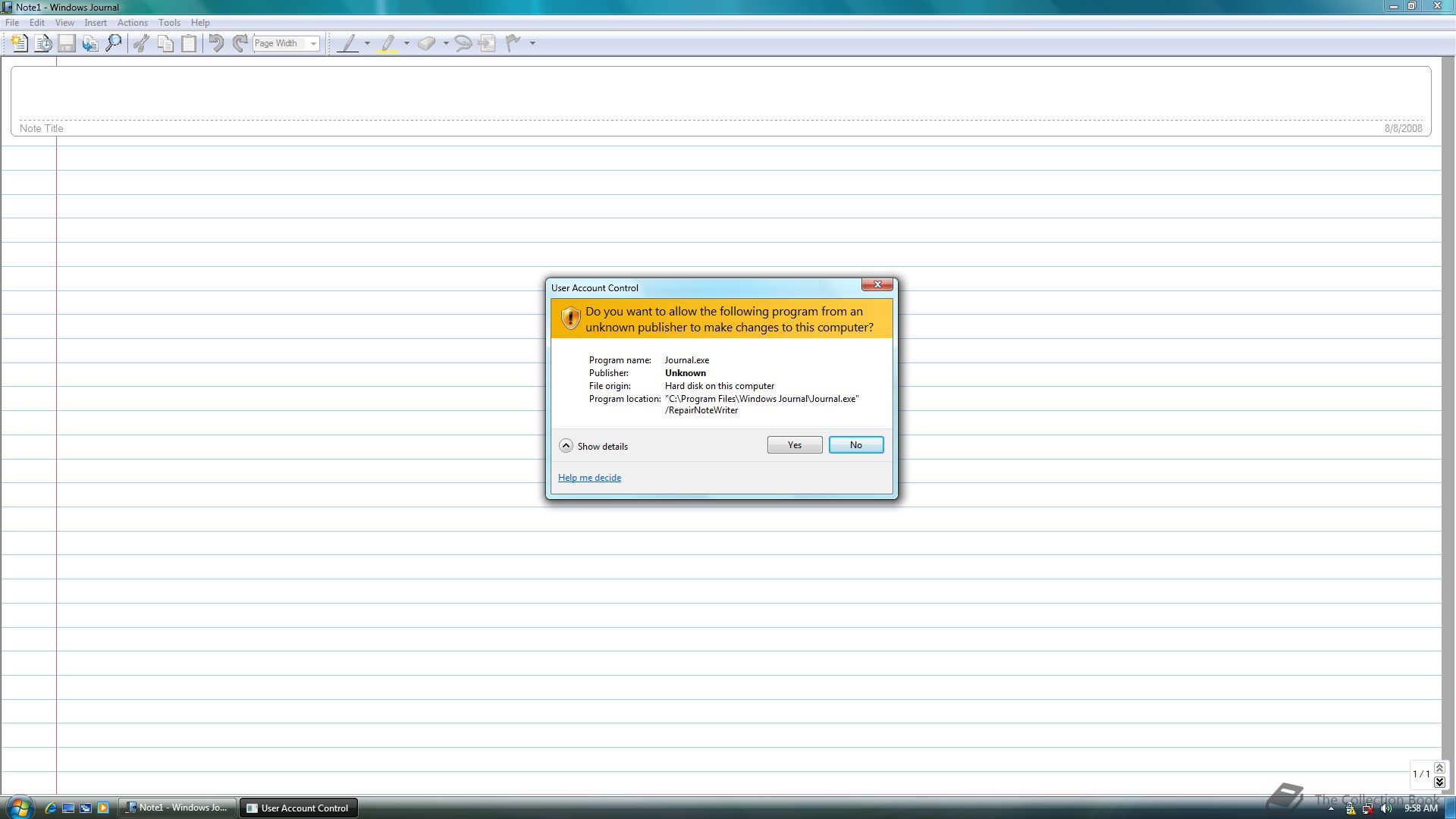Open the Actions menu

click(133, 23)
